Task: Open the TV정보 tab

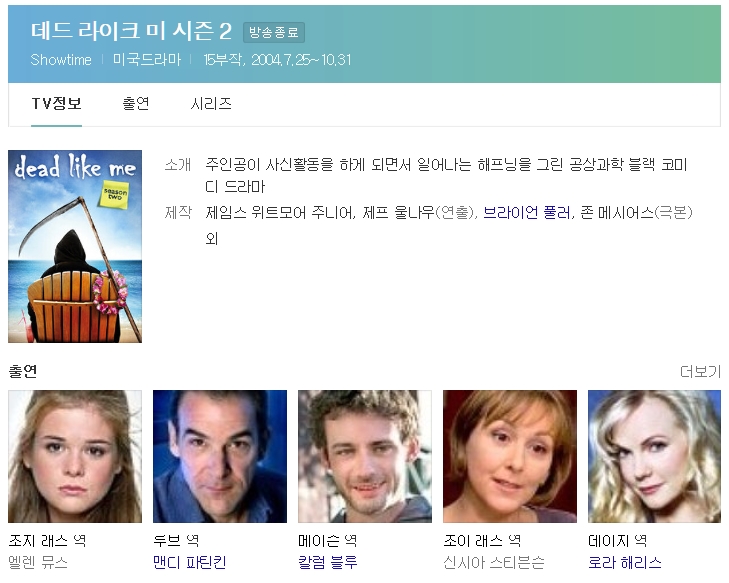Action: click(x=56, y=103)
